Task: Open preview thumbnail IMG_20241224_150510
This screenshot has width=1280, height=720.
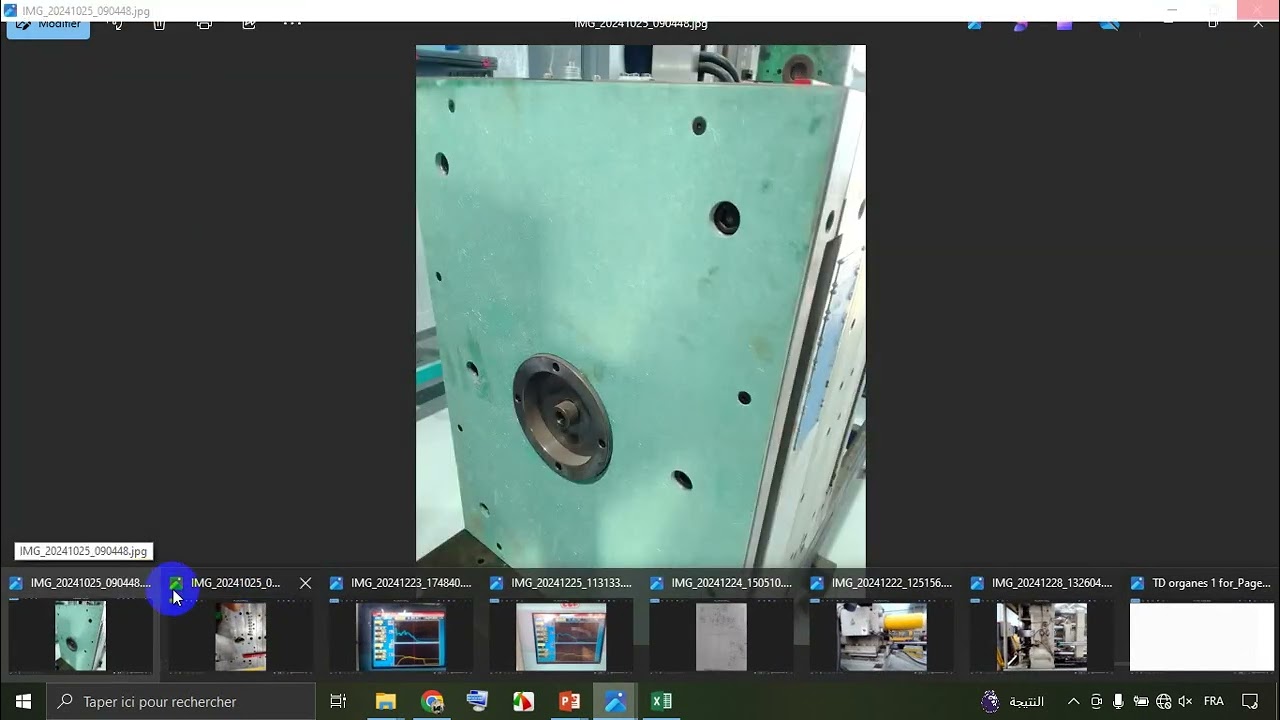Action: coord(720,636)
